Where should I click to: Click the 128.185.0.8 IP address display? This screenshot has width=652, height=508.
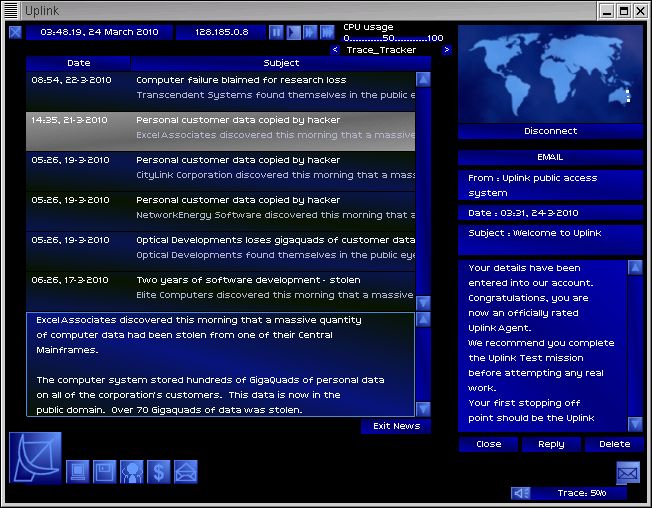pyautogui.click(x=221, y=32)
